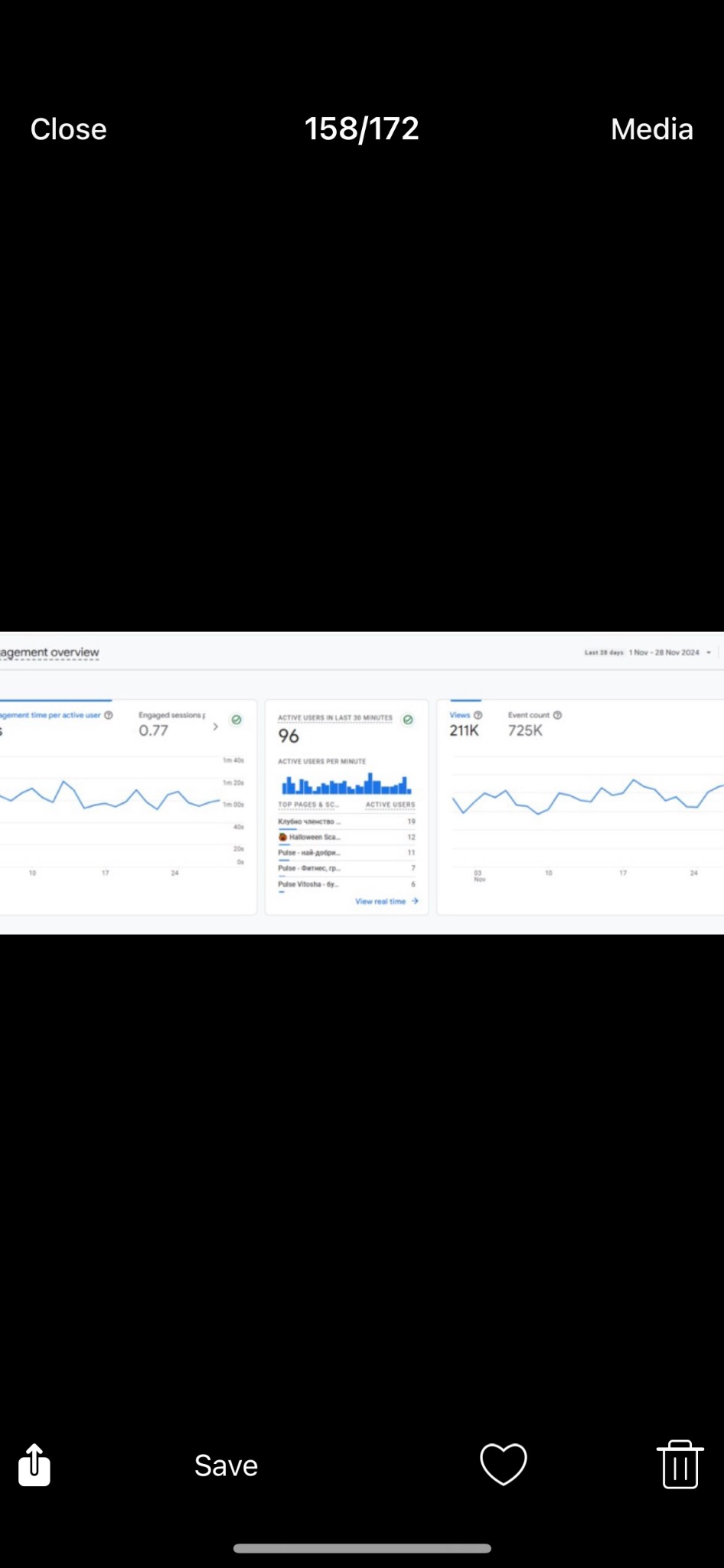Expand next metrics with chevron arrow
The image size is (724, 1568).
click(x=215, y=727)
